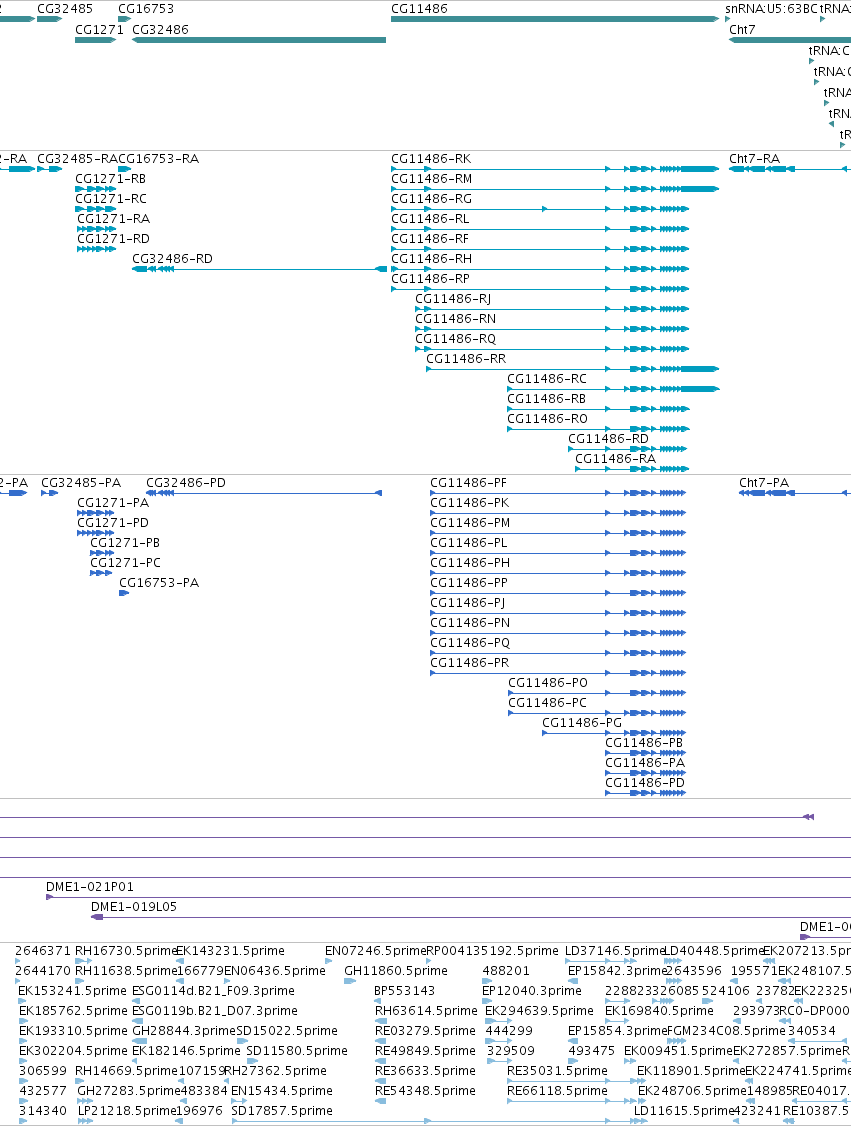Open EST RH16730.5prime
The height and width of the screenshot is (1126, 851).
click(x=125, y=951)
